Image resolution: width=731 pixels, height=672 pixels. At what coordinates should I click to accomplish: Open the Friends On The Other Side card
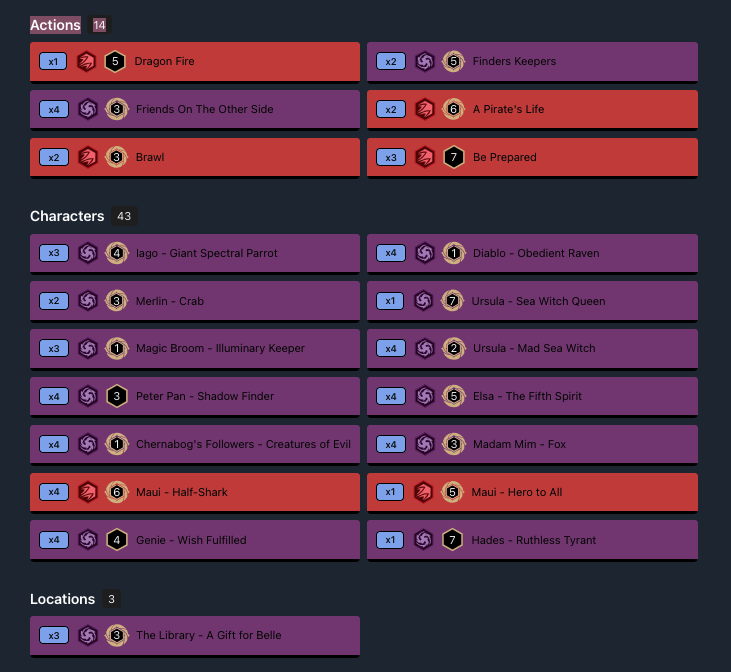(x=204, y=109)
